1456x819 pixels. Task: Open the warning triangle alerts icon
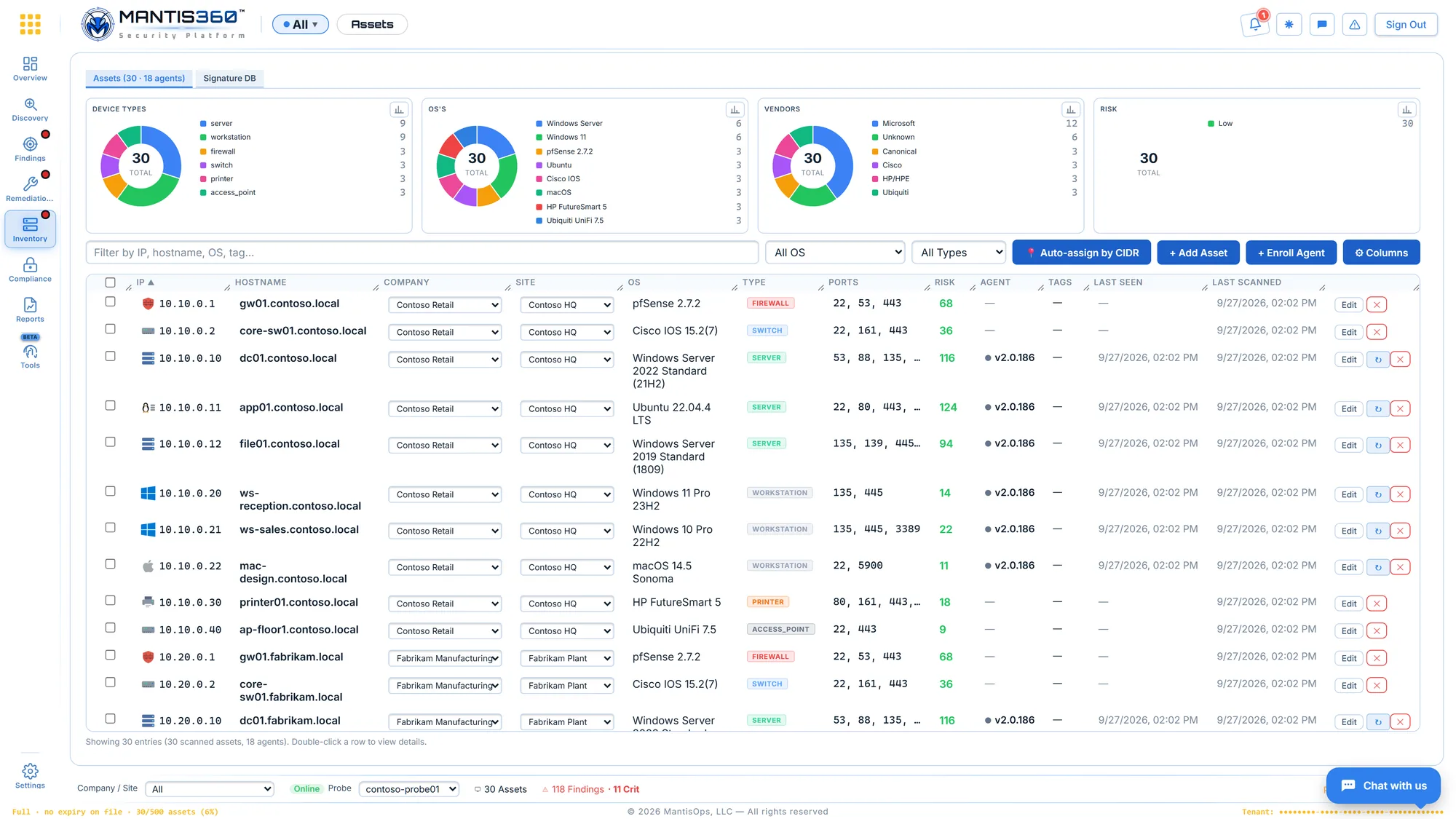pyautogui.click(x=1355, y=25)
